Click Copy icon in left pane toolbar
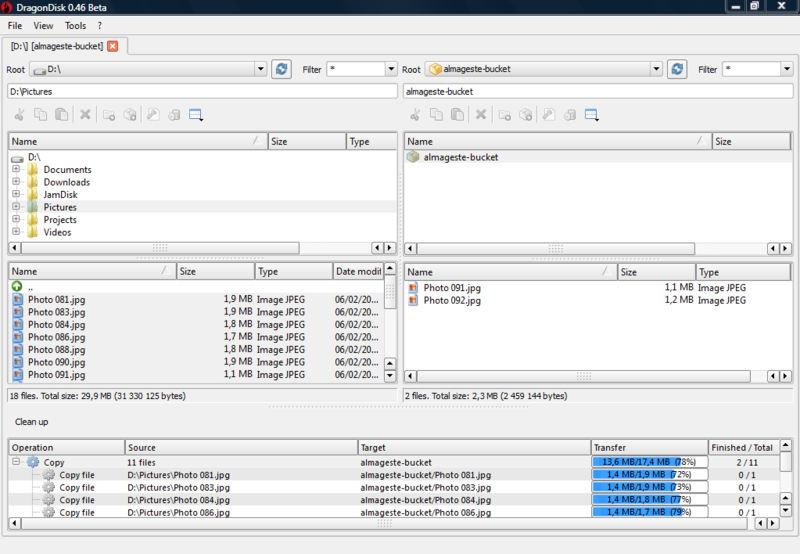The image size is (800, 554). point(40,115)
